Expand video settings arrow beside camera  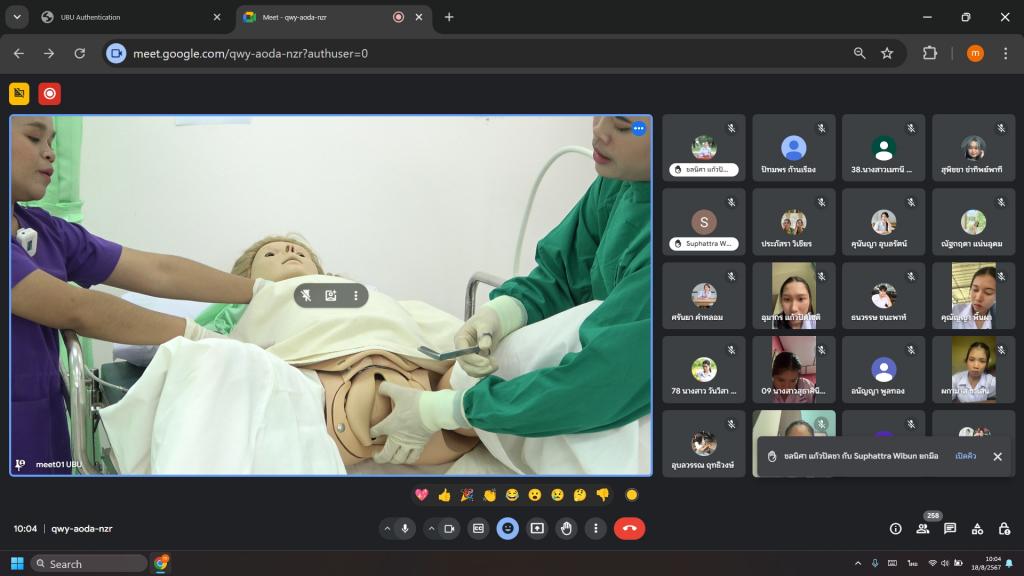click(431, 528)
